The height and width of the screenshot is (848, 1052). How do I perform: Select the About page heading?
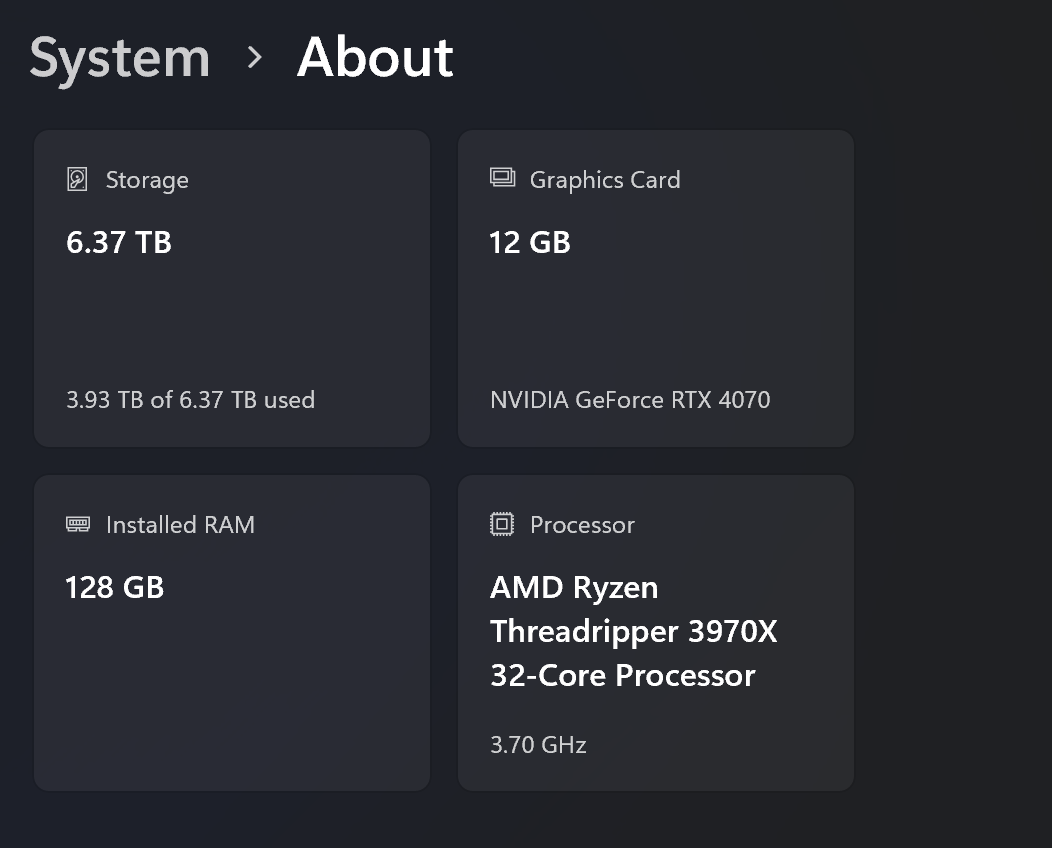coord(375,58)
